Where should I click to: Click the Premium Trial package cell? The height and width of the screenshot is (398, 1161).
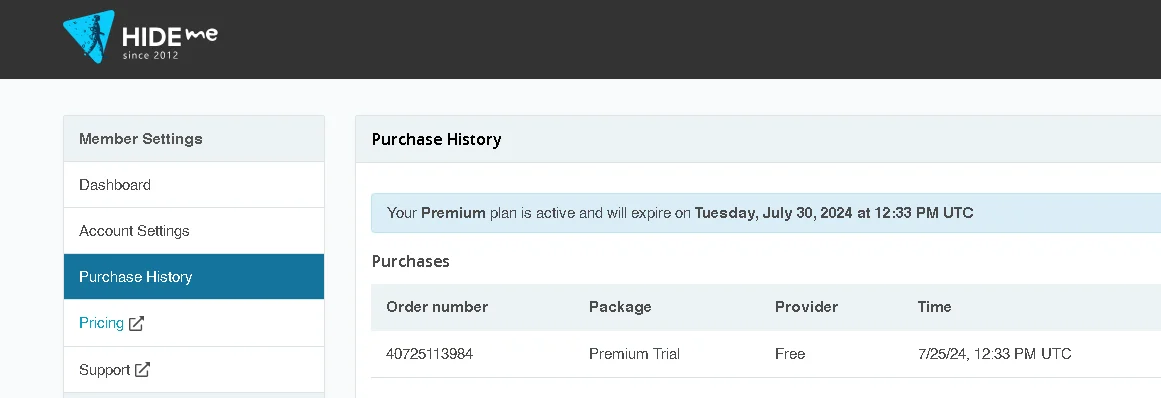tap(635, 354)
